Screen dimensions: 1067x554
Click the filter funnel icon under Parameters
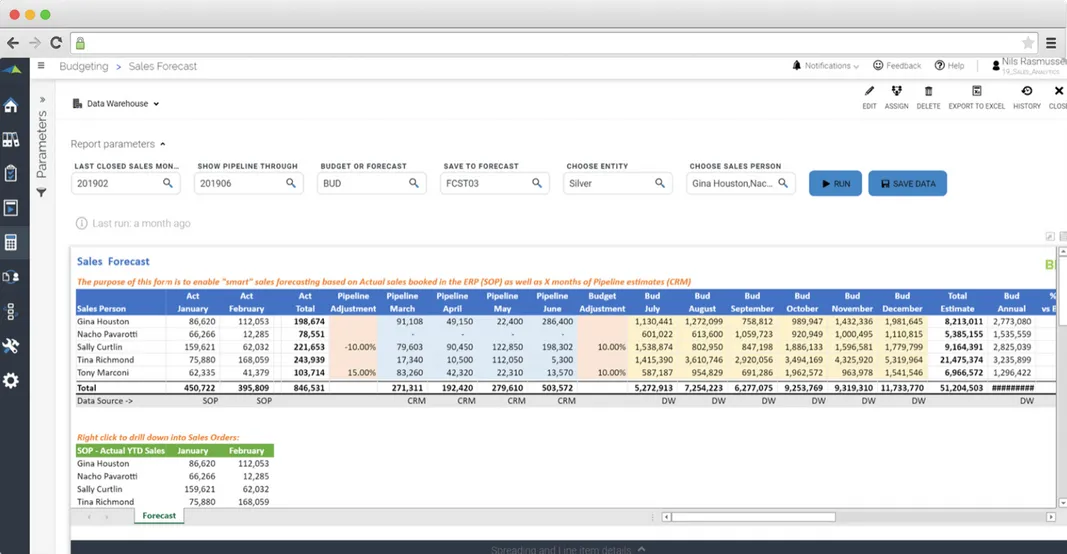coord(42,193)
